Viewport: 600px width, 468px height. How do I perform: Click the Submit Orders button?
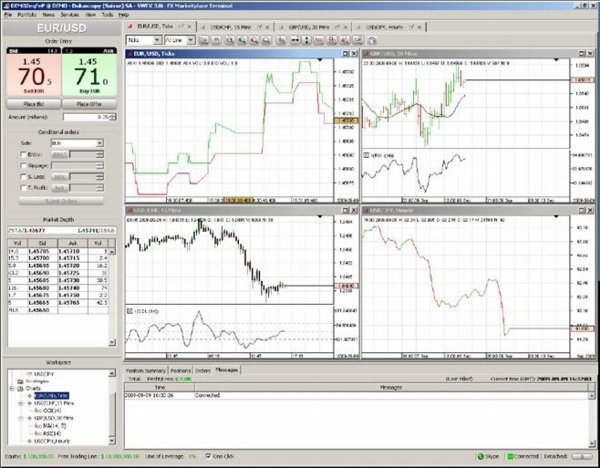coord(61,201)
